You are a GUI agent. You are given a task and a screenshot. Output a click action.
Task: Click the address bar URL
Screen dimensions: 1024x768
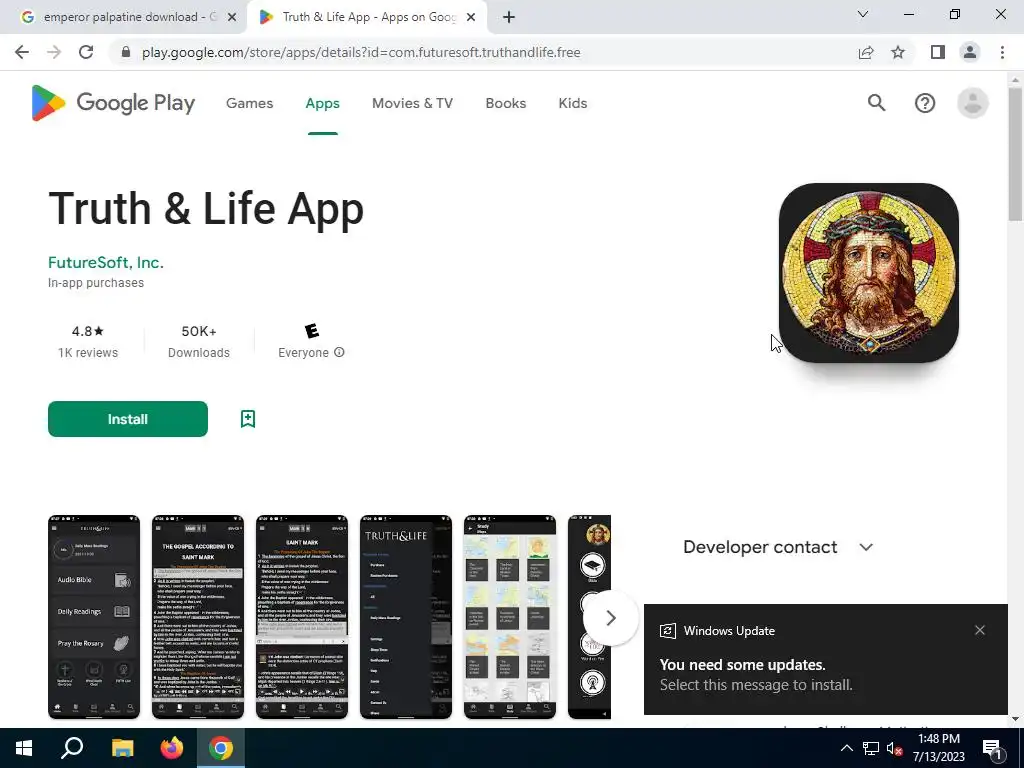click(361, 52)
